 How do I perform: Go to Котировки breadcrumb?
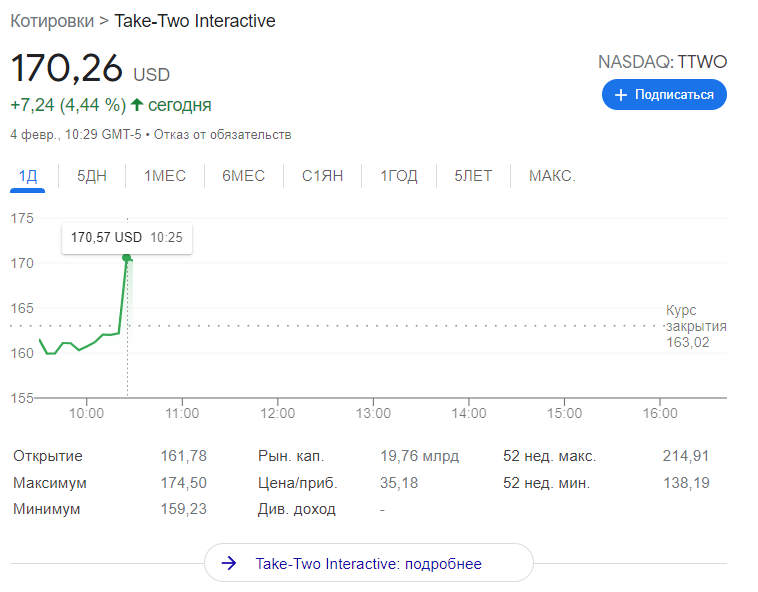point(52,21)
